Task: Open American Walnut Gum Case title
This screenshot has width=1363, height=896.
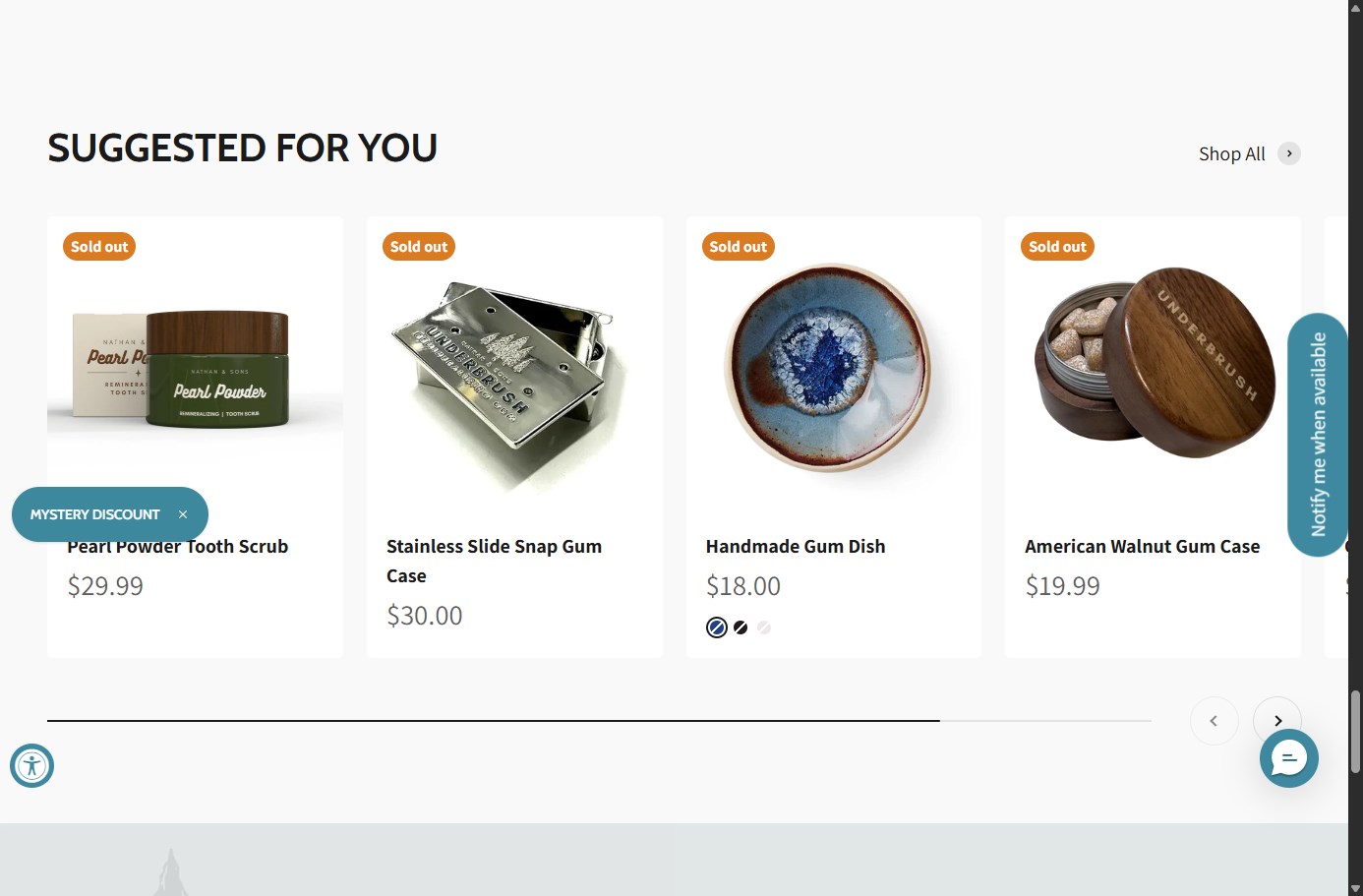Action: click(1142, 547)
